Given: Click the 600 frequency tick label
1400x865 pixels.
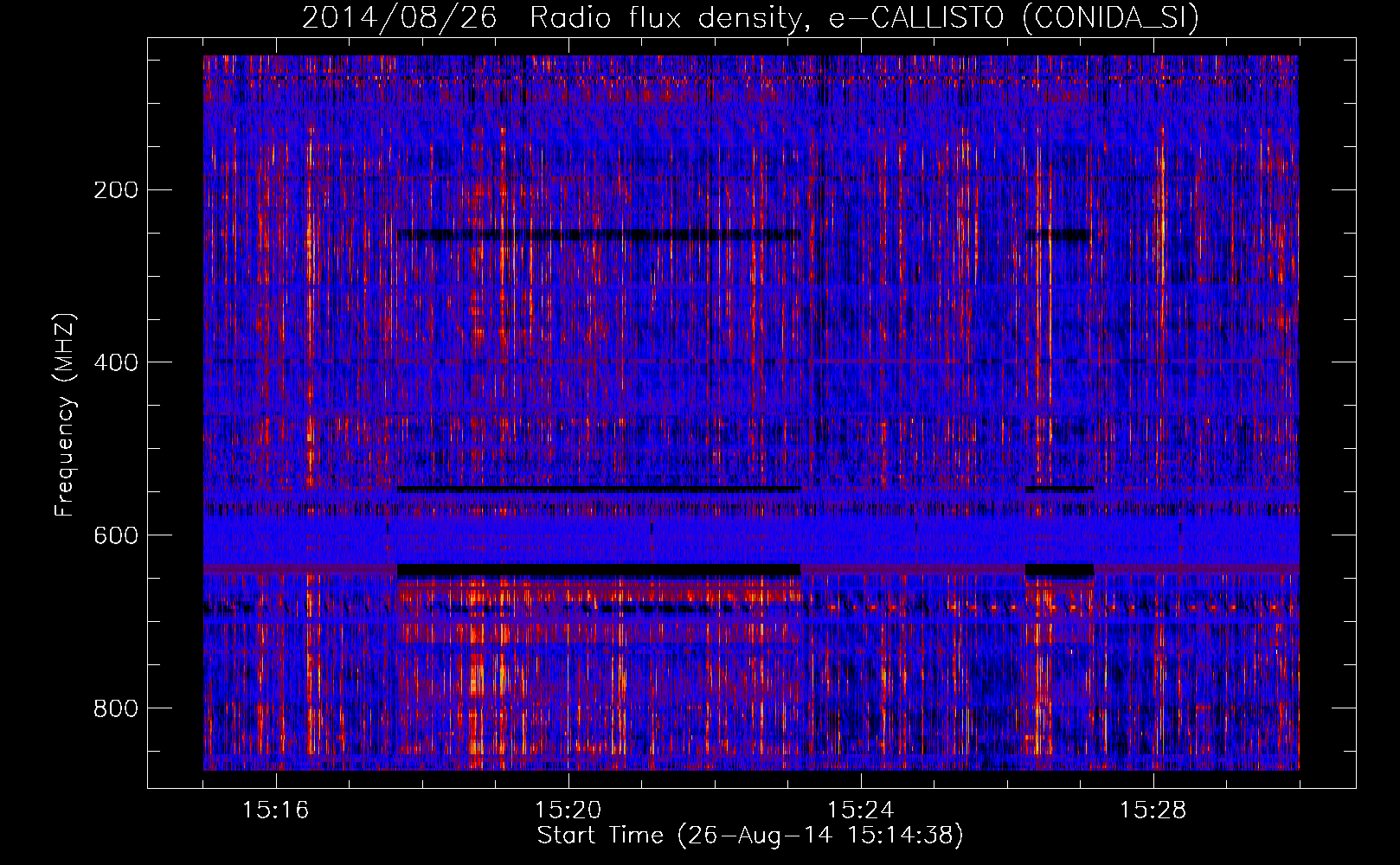Looking at the screenshot, I should pos(115,535).
